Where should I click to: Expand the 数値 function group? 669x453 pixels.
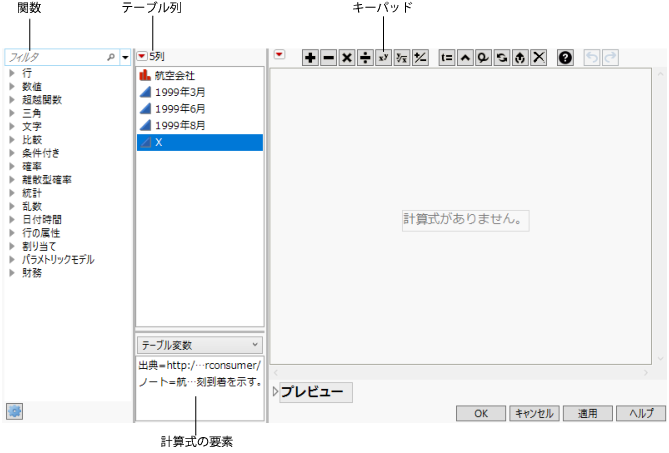12,87
